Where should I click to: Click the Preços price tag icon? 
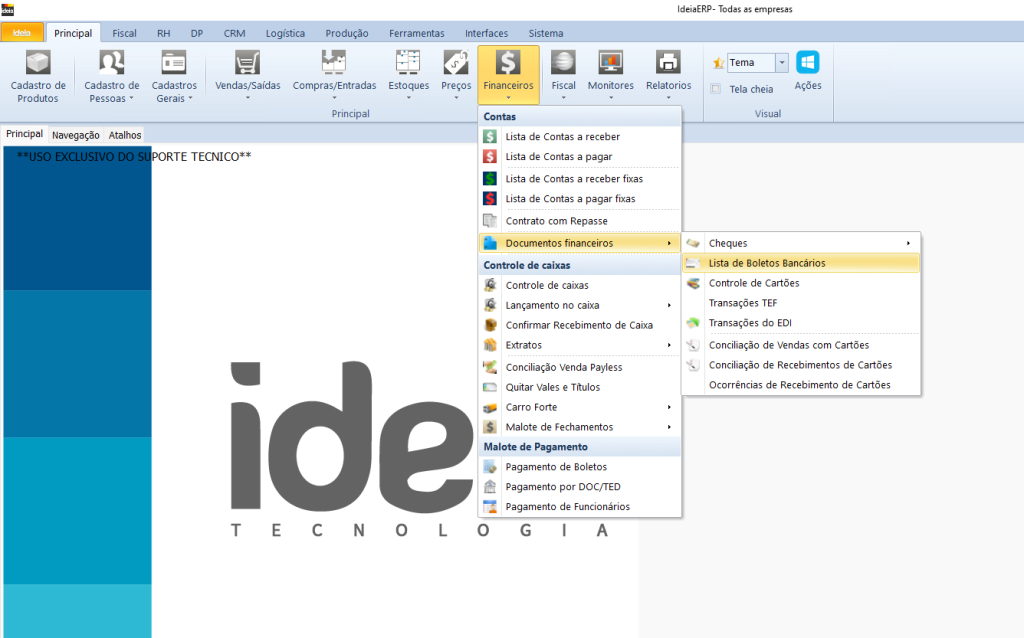pos(456,63)
